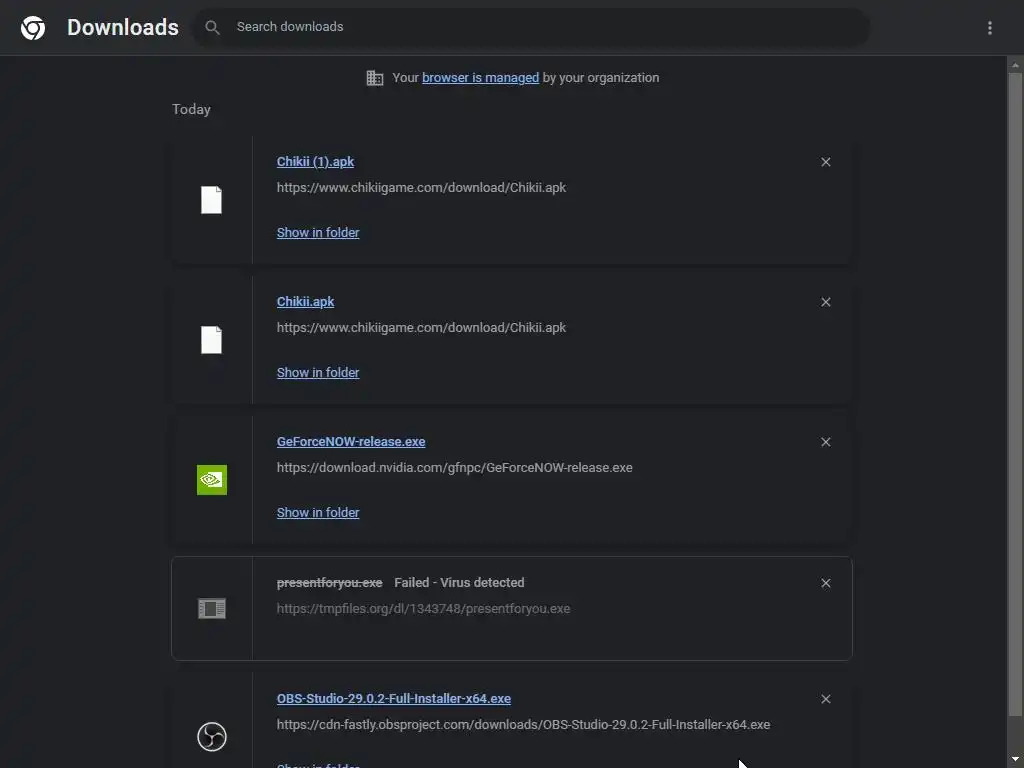The width and height of the screenshot is (1024, 768).
Task: Open the three-dot more actions menu
Action: point(989,27)
